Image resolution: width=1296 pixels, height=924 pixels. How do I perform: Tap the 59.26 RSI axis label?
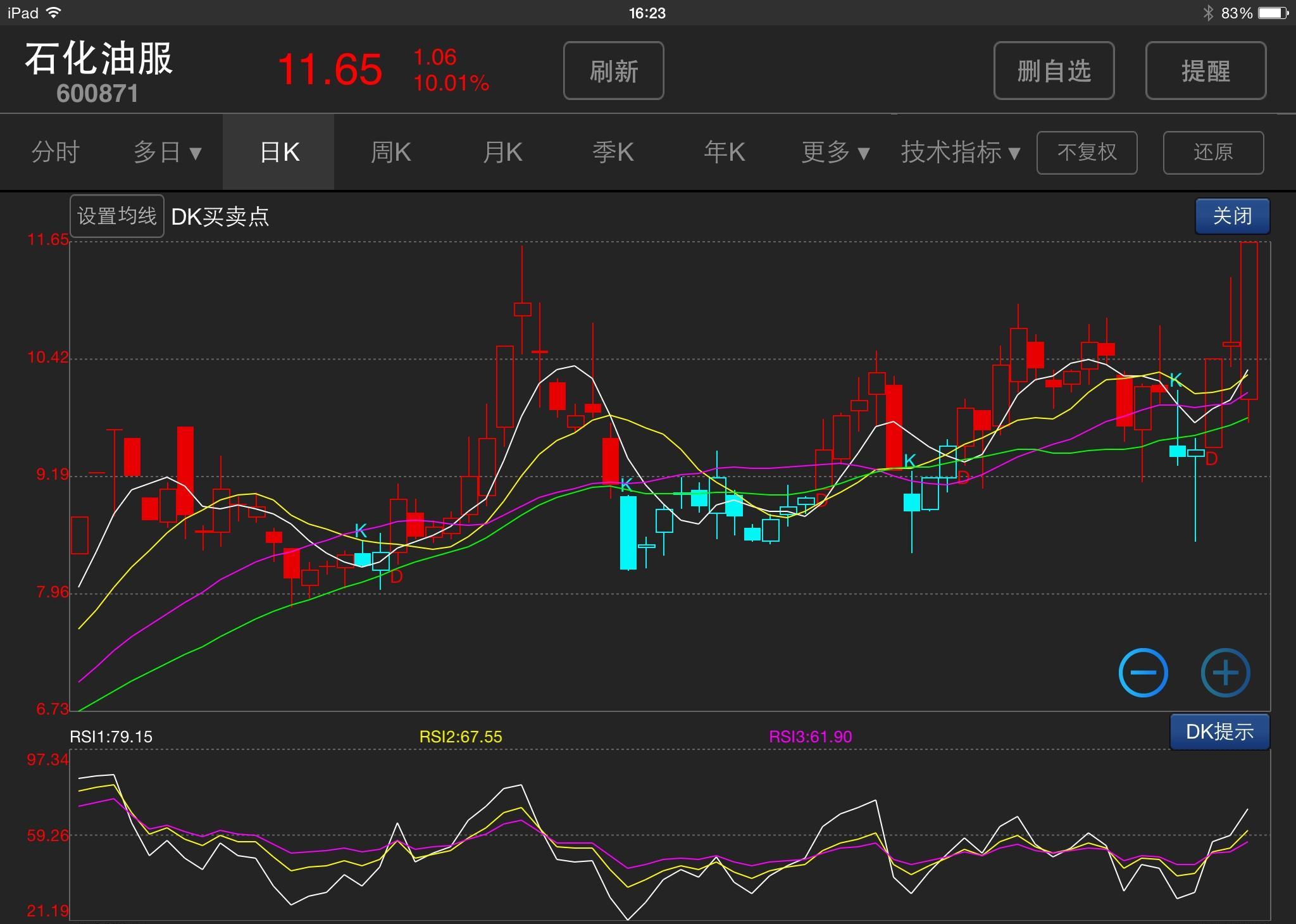[47, 835]
